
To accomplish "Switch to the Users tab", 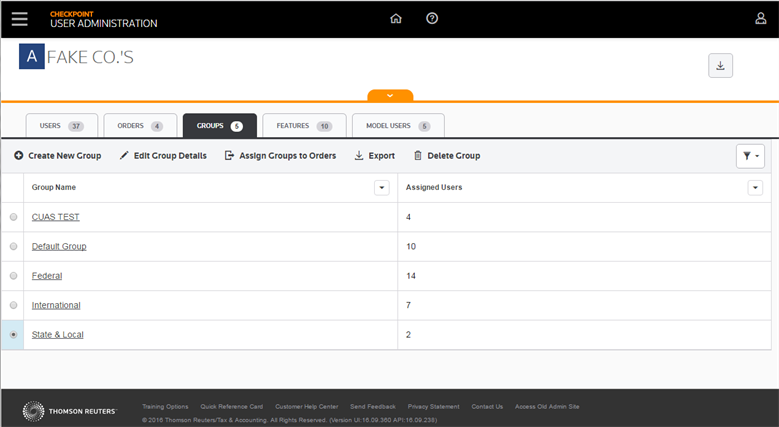I will pyautogui.click(x=61, y=126).
